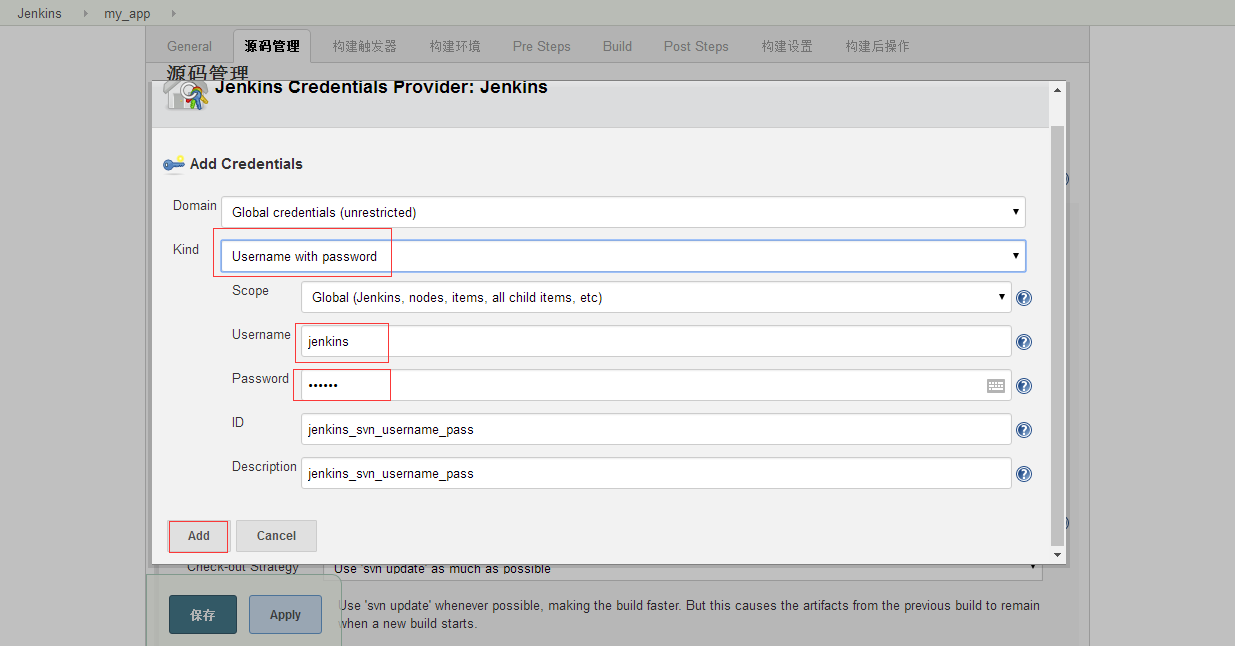Click the Add button to save credentials

199,536
